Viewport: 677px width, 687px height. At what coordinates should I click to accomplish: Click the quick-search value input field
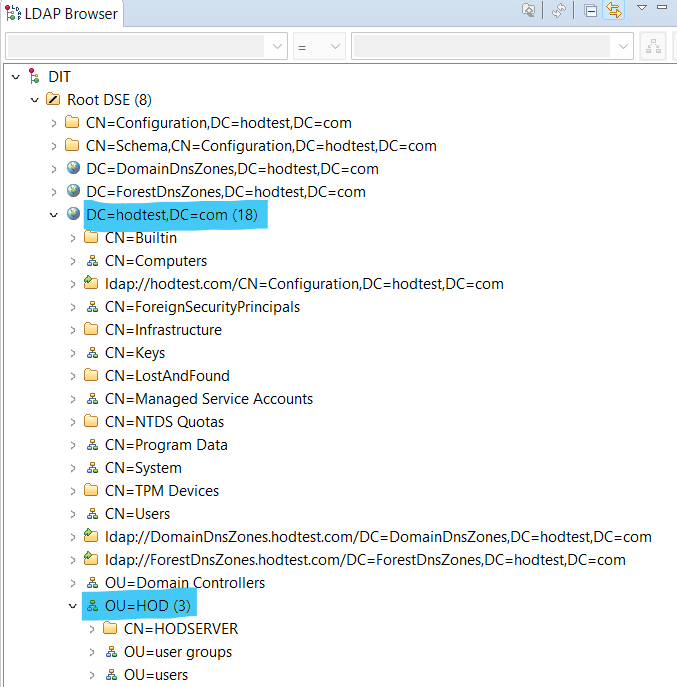[x=483, y=46]
